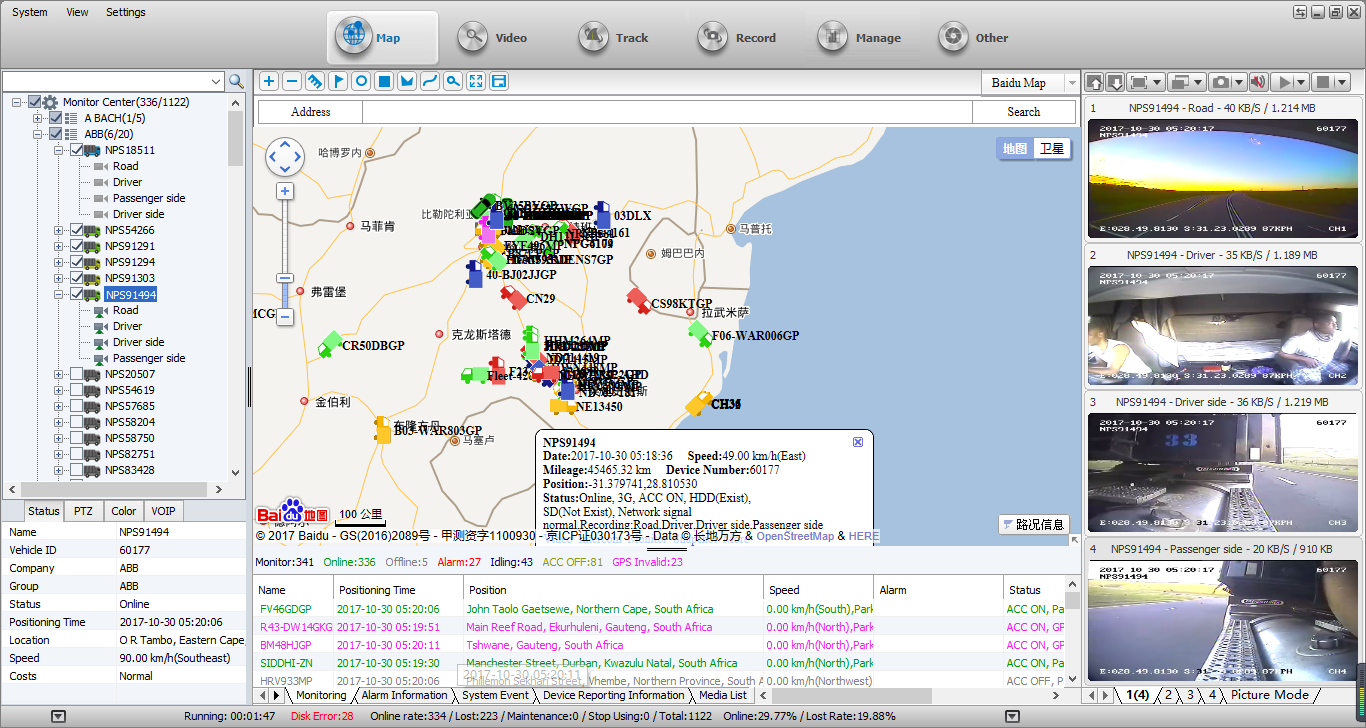Select the distance ruler measuring tool

(315, 81)
